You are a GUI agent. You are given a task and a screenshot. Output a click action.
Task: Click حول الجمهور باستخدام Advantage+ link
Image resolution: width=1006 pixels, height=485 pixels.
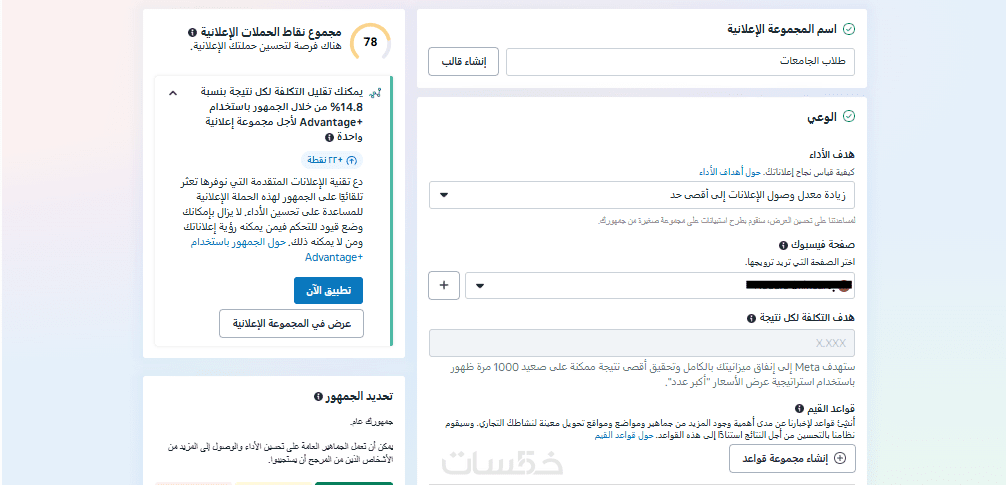pyautogui.click(x=277, y=250)
